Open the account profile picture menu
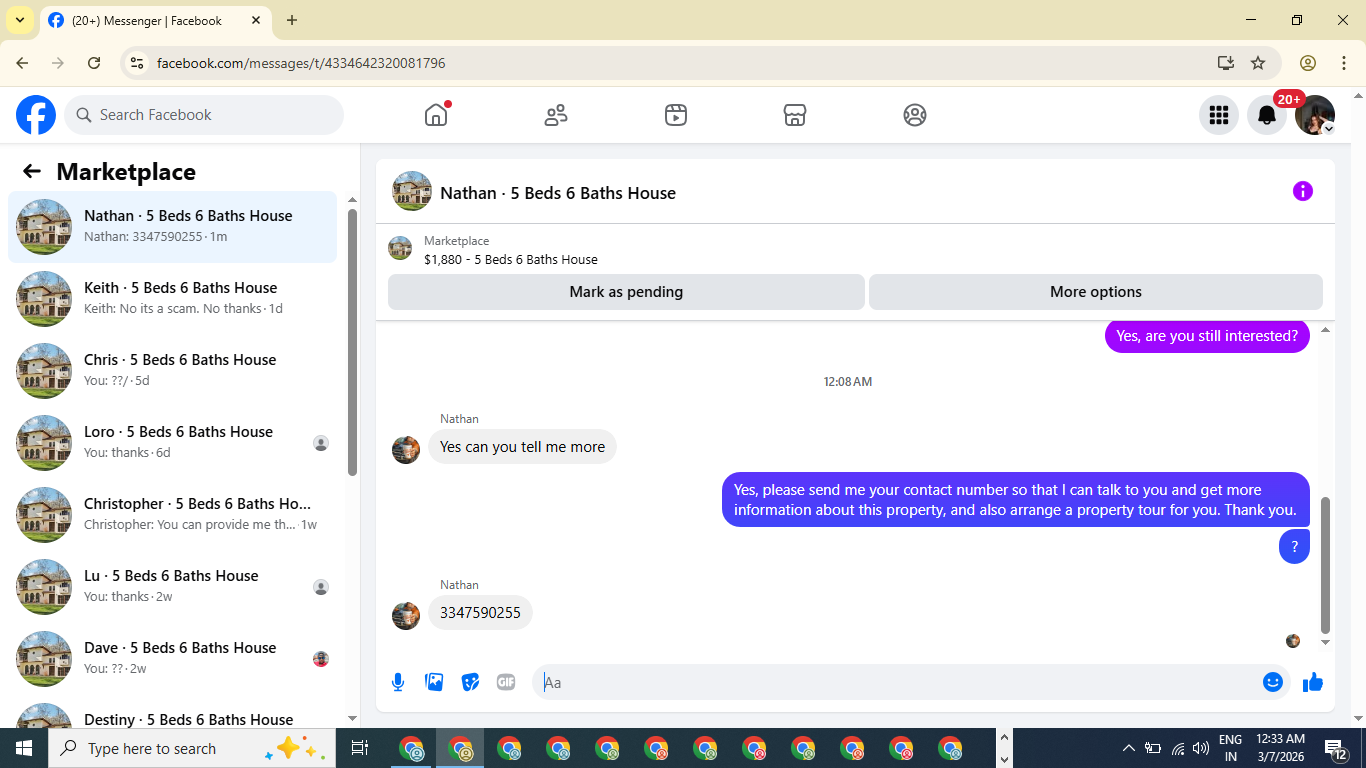This screenshot has width=1366, height=768. 1314,115
